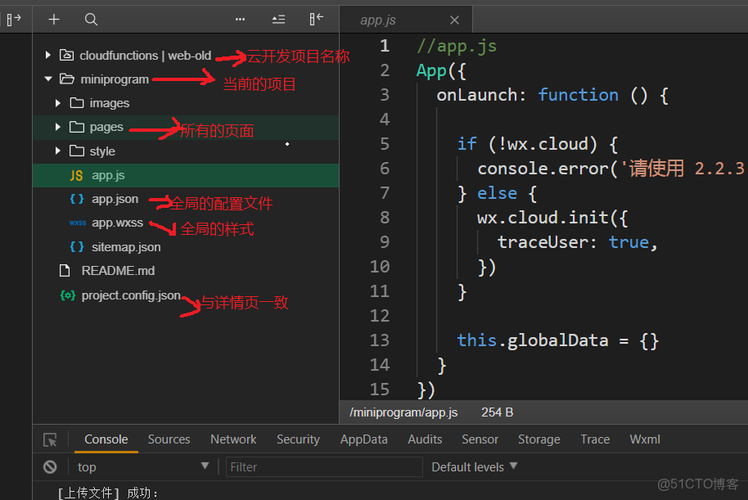The image size is (748, 500).
Task: Click the search magnifier icon in explorer
Action: [x=91, y=19]
